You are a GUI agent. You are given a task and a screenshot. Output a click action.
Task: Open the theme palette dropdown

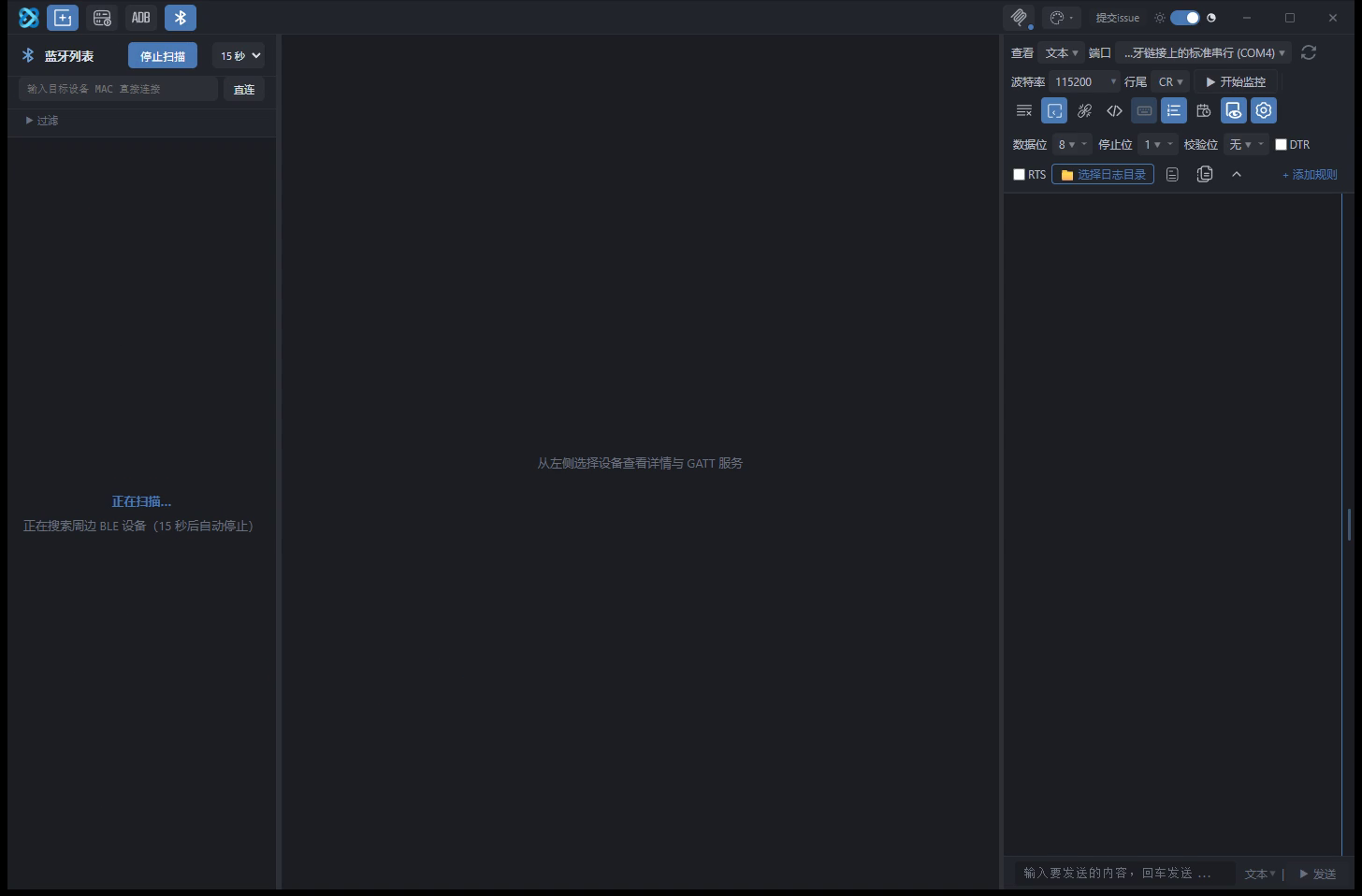(x=1062, y=18)
